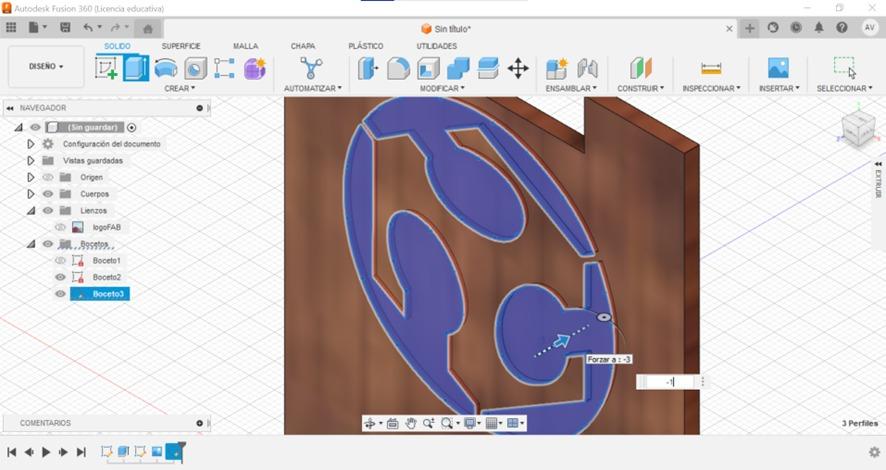Select the Offset Plane construct tool

641,68
